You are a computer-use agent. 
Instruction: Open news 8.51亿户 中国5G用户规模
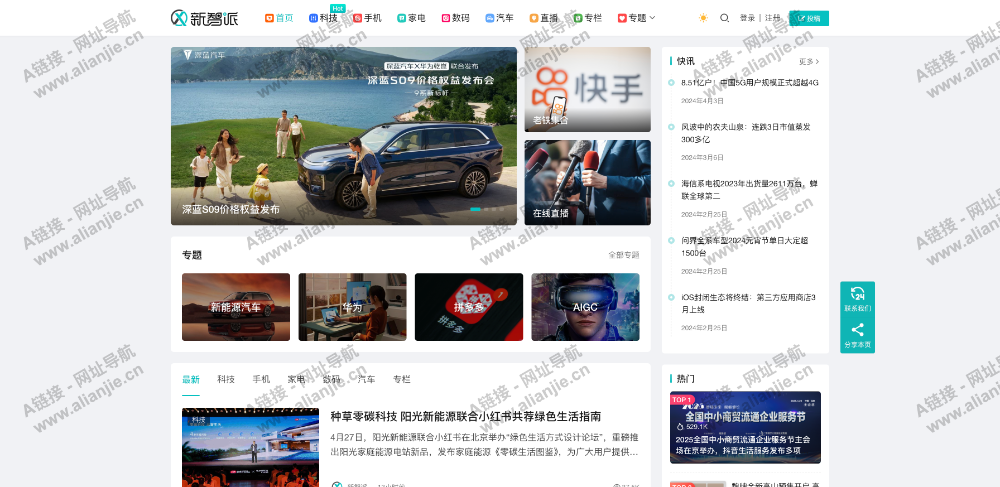[749, 83]
